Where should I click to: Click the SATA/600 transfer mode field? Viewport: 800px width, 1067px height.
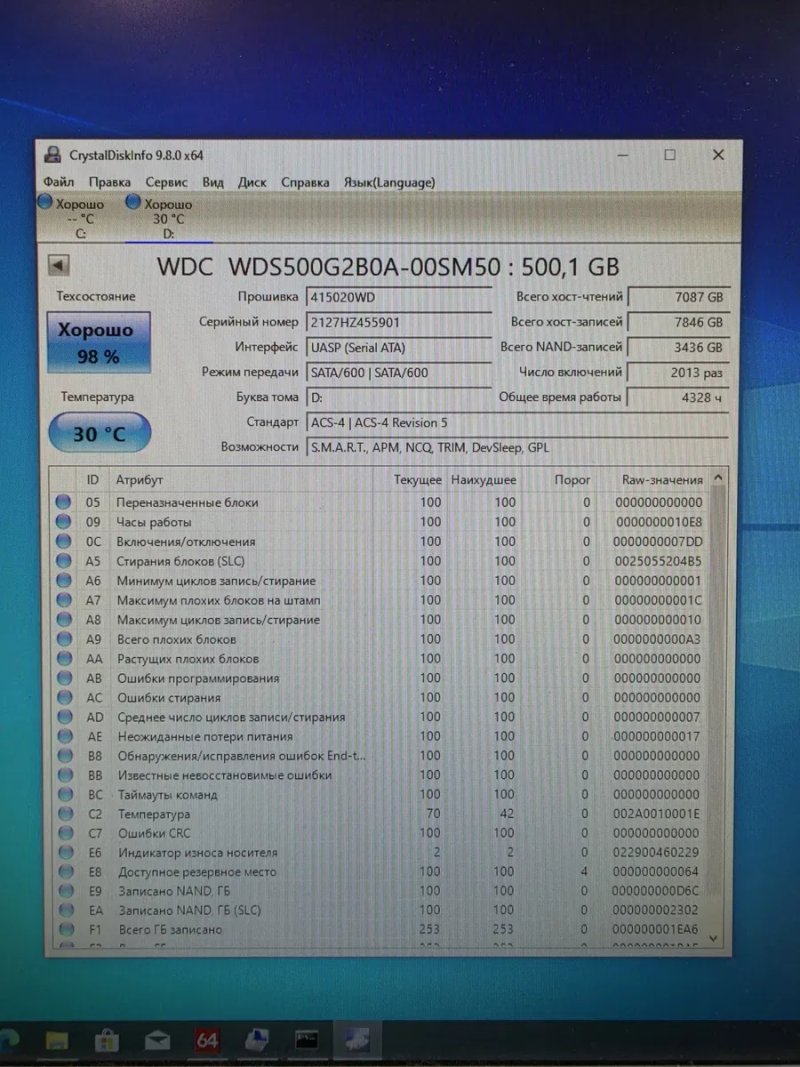399,373
